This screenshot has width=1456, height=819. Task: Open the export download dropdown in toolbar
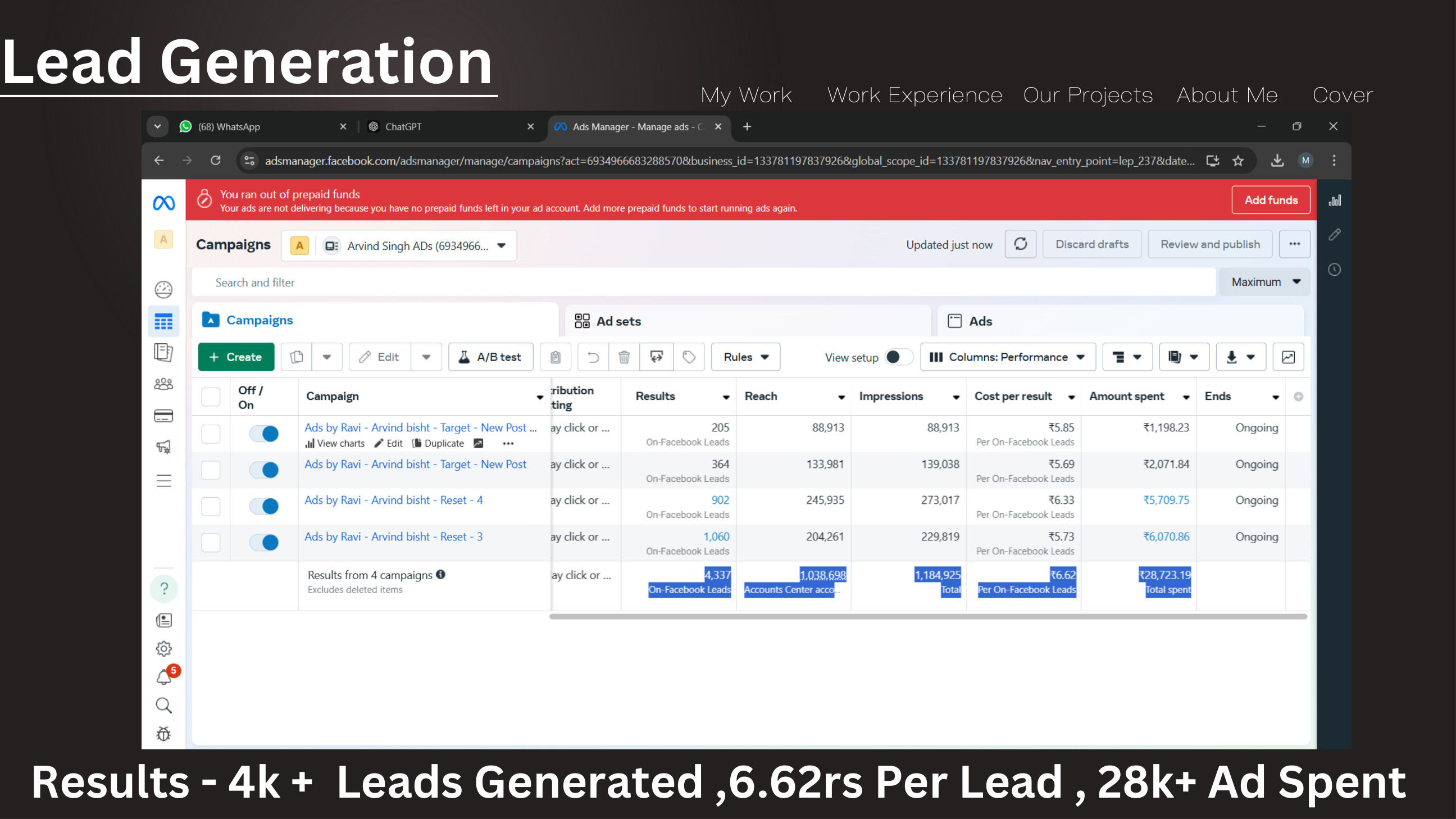1241,357
